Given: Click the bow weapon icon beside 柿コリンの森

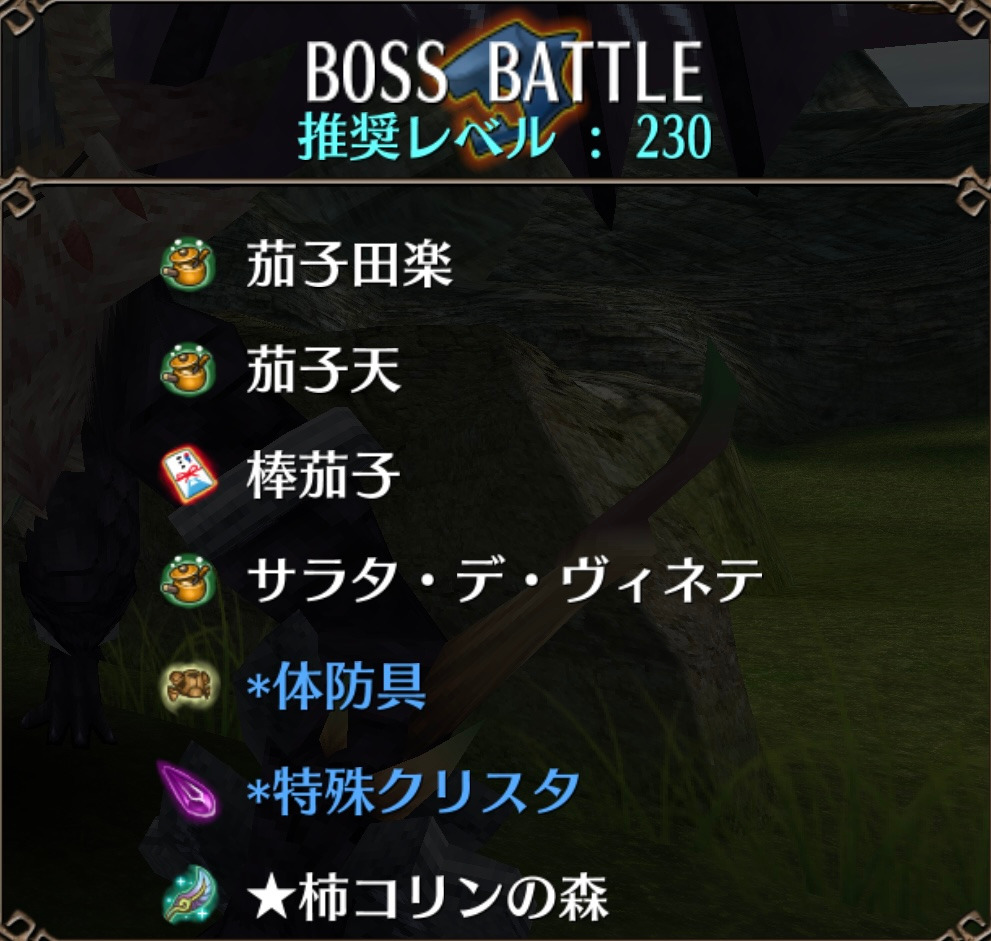Looking at the screenshot, I should pyautogui.click(x=188, y=897).
